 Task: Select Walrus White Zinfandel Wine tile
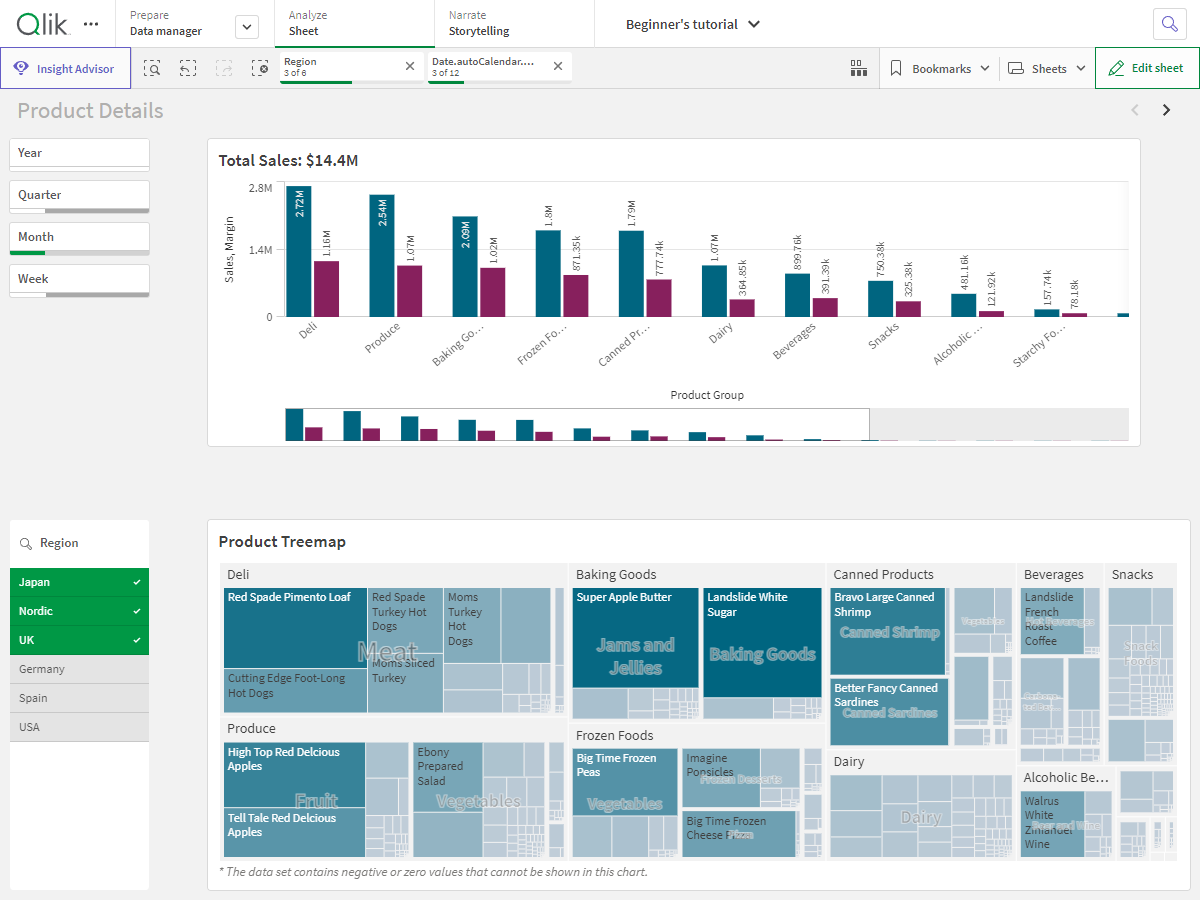pyautogui.click(x=1052, y=824)
